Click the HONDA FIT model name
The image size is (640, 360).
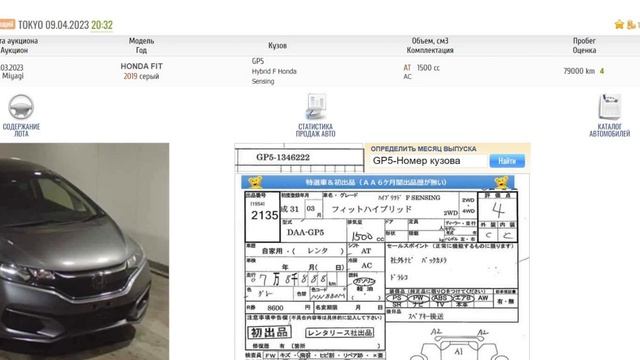[141, 66]
